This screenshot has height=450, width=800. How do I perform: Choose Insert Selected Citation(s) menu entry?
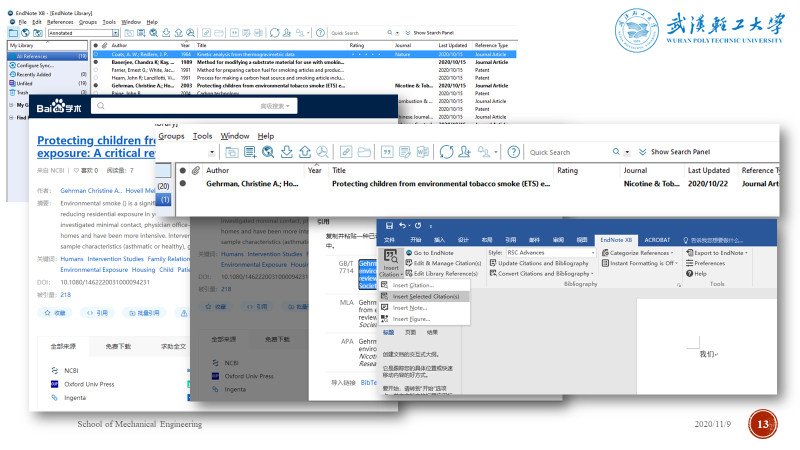425,296
